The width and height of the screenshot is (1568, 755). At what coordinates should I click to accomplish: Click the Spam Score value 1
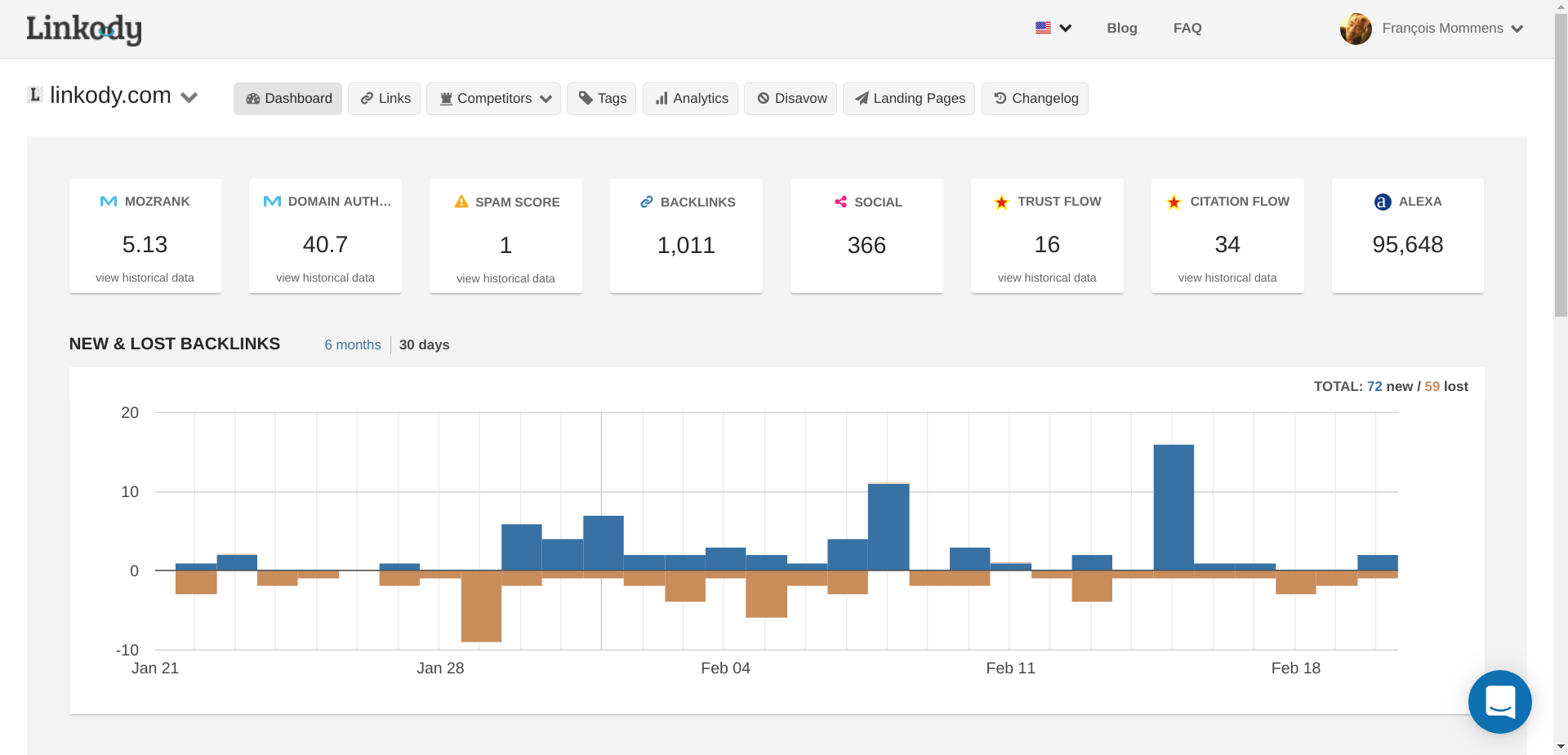click(506, 245)
